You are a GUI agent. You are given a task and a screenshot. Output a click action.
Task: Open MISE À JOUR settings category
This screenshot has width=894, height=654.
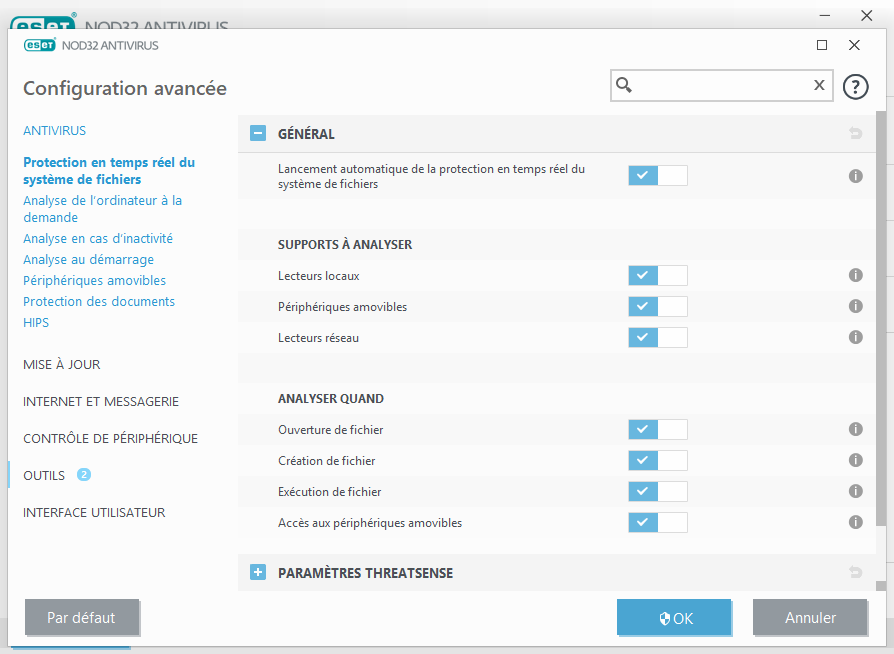pyautogui.click(x=62, y=365)
